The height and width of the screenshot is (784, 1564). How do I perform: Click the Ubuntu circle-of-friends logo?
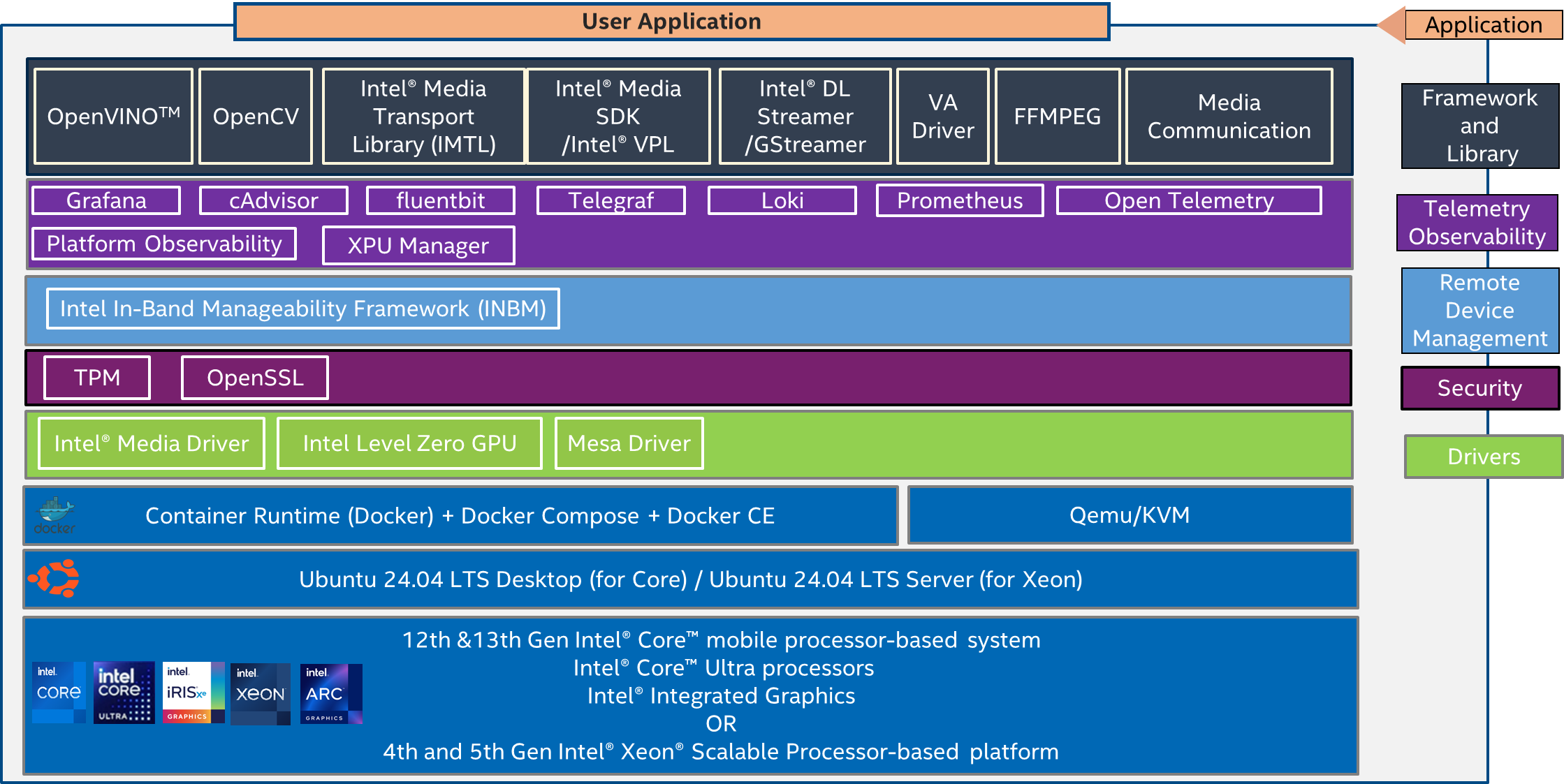(54, 578)
